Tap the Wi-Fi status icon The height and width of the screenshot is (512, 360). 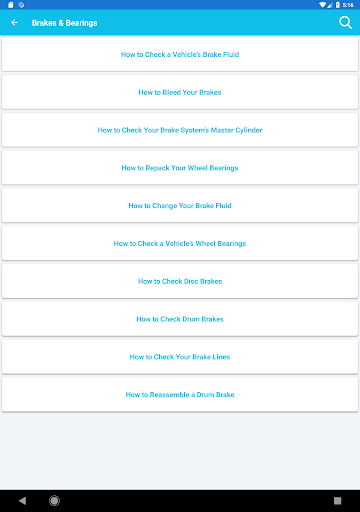click(x=323, y=5)
